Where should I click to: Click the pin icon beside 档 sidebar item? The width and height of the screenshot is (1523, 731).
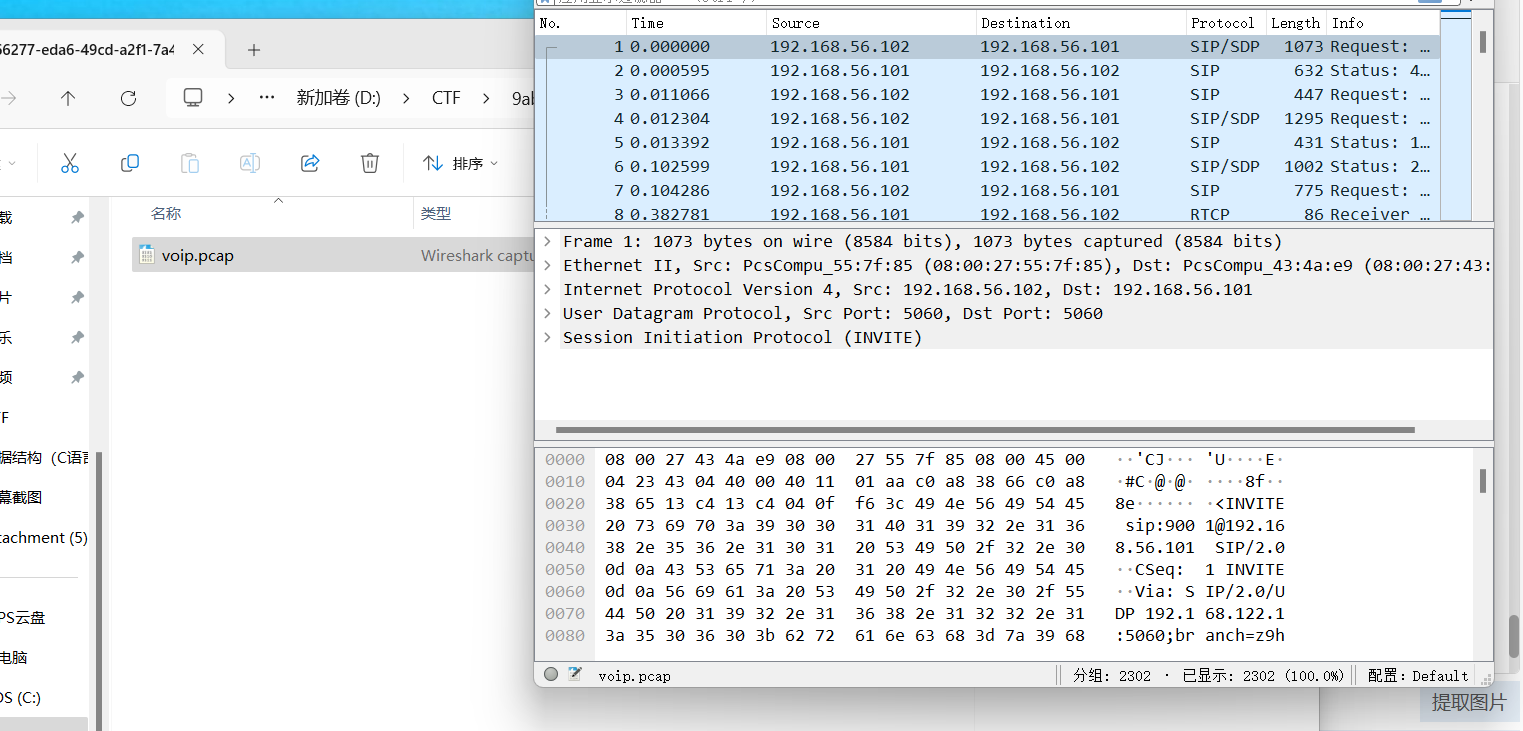coord(77,258)
